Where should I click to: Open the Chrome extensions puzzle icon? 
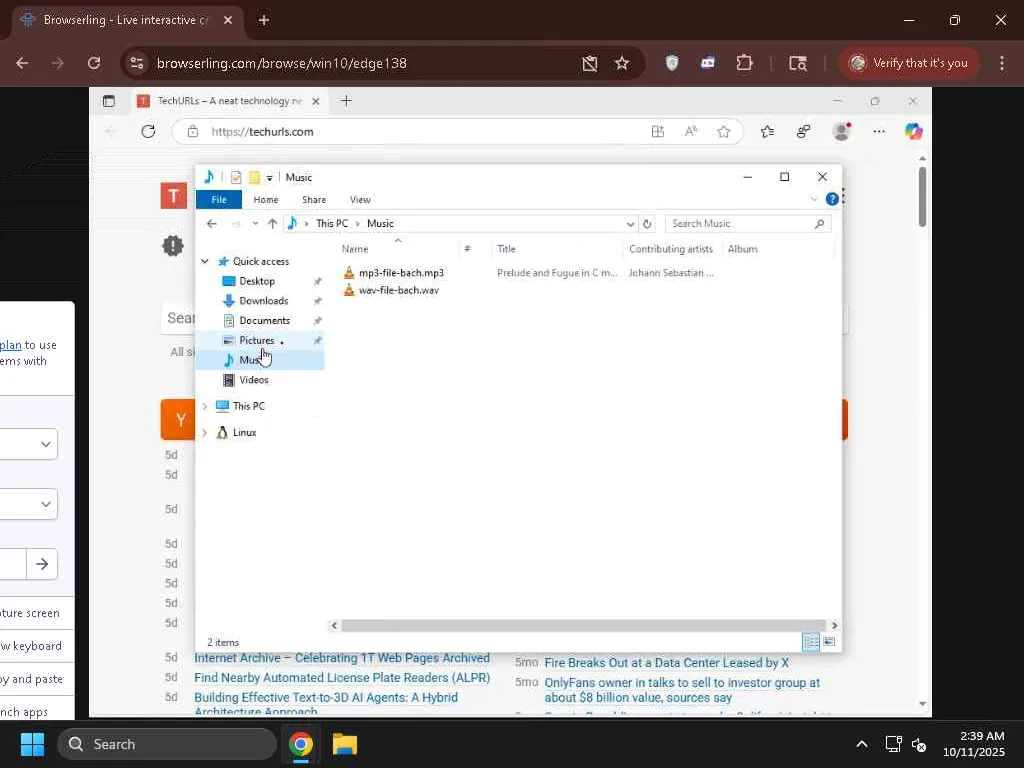point(744,63)
